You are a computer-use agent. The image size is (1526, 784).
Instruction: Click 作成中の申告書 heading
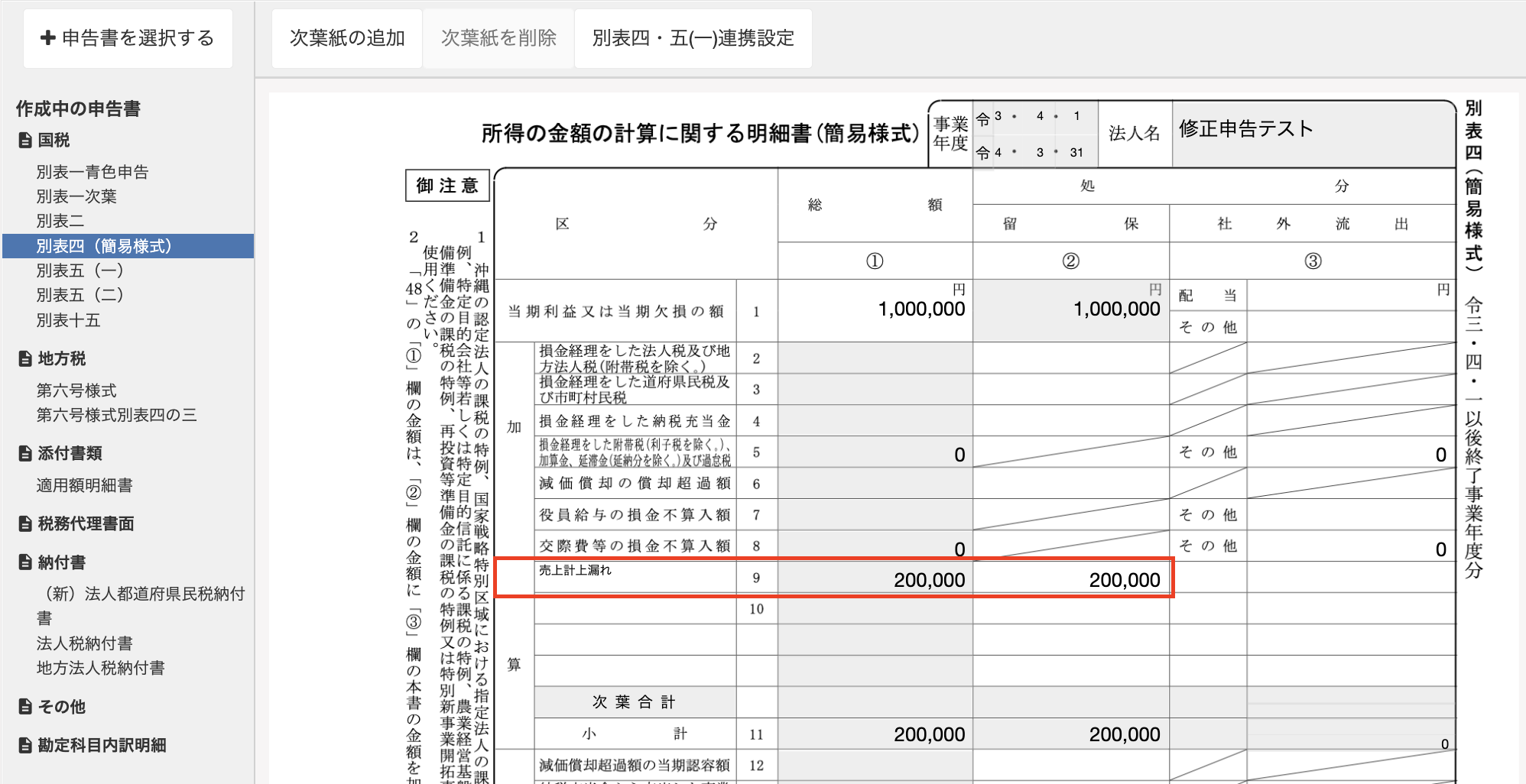pyautogui.click(x=78, y=109)
